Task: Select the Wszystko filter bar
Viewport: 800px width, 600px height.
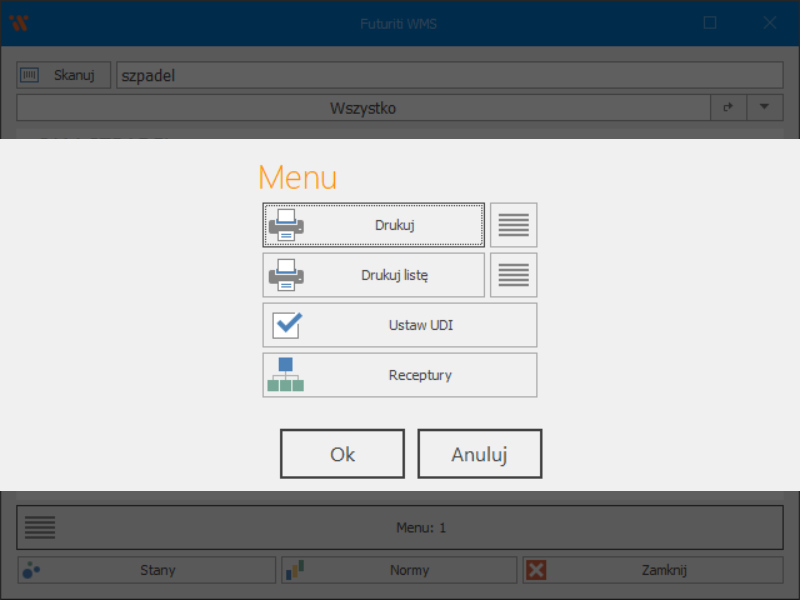Action: (x=362, y=107)
